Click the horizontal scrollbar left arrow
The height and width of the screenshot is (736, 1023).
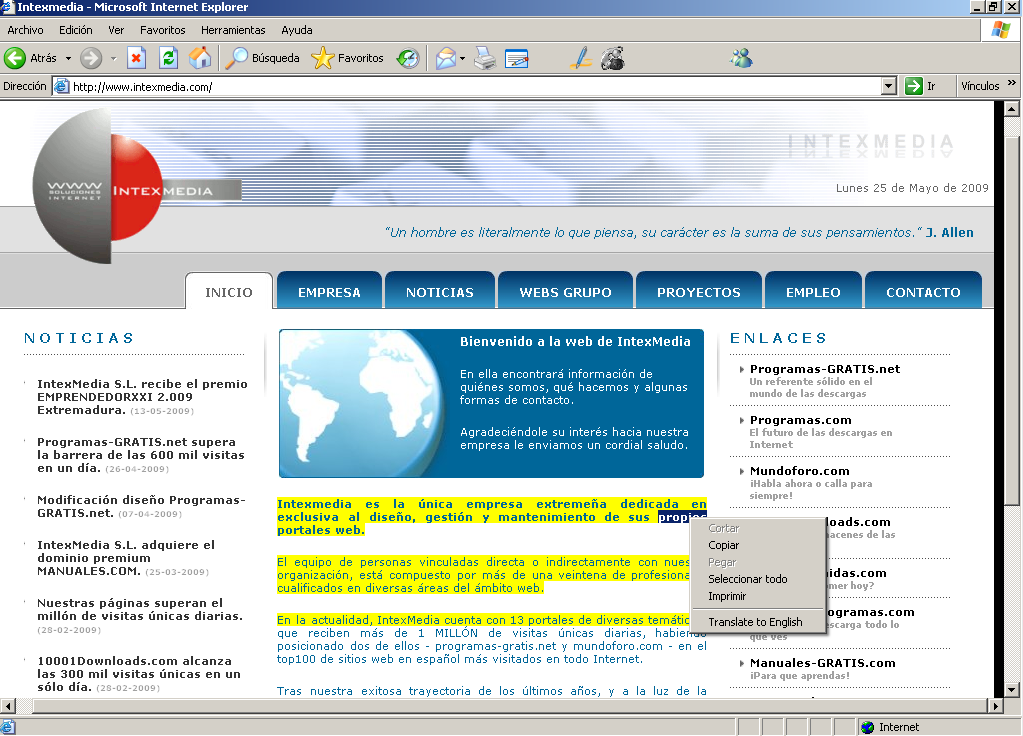7,705
